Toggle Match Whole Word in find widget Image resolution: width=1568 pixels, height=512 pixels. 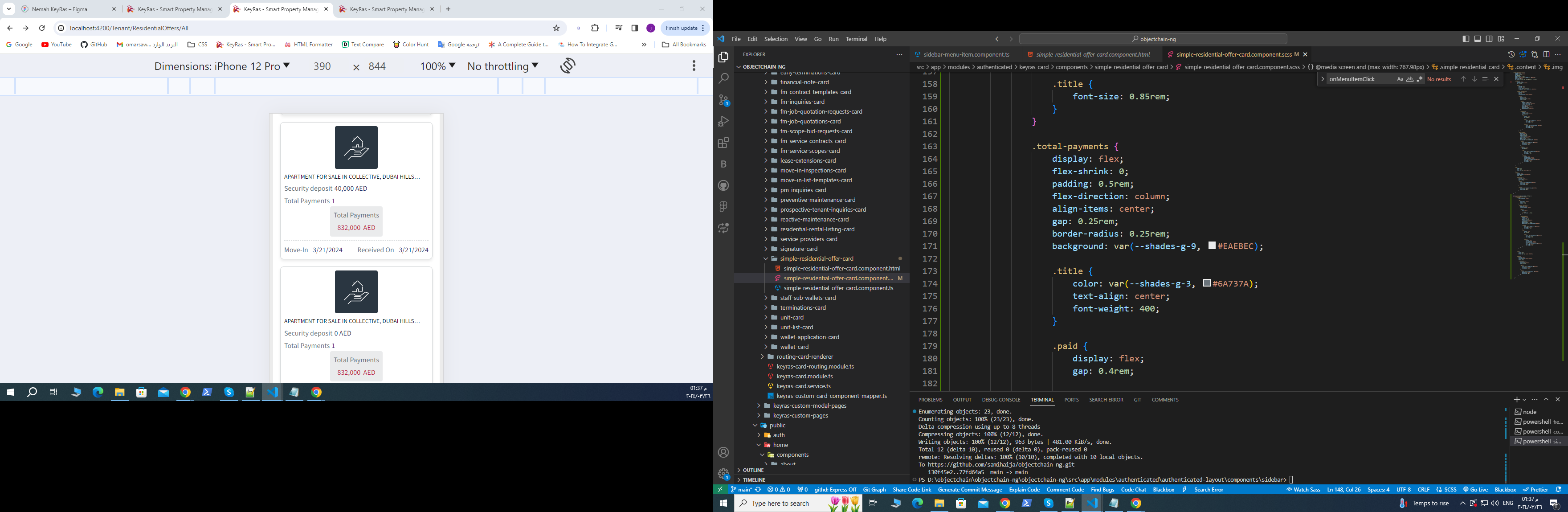pyautogui.click(x=1410, y=79)
